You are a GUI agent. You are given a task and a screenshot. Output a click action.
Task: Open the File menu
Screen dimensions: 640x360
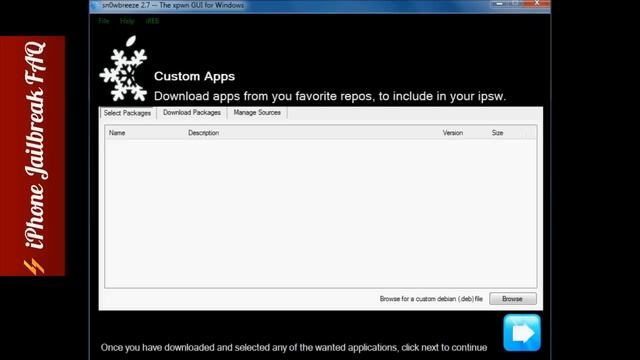[104, 21]
